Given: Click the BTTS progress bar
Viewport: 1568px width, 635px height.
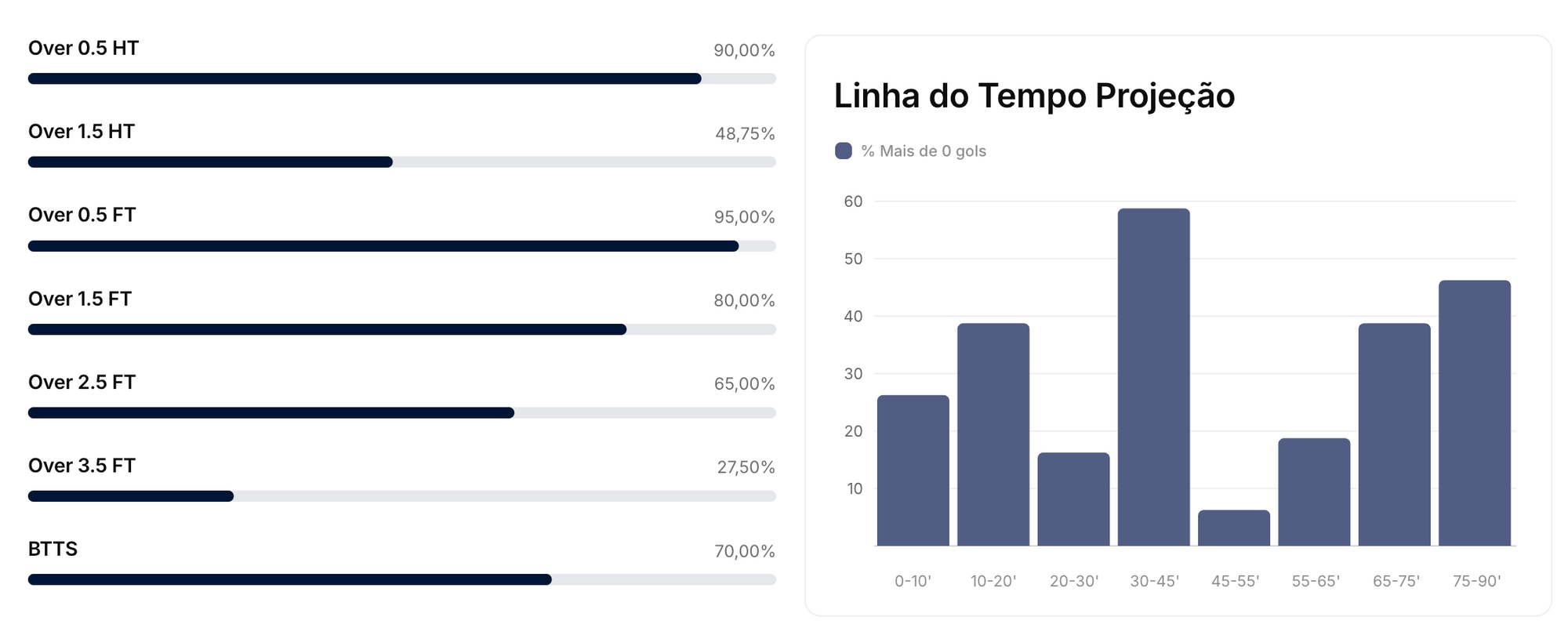Looking at the screenshot, I should [402, 579].
